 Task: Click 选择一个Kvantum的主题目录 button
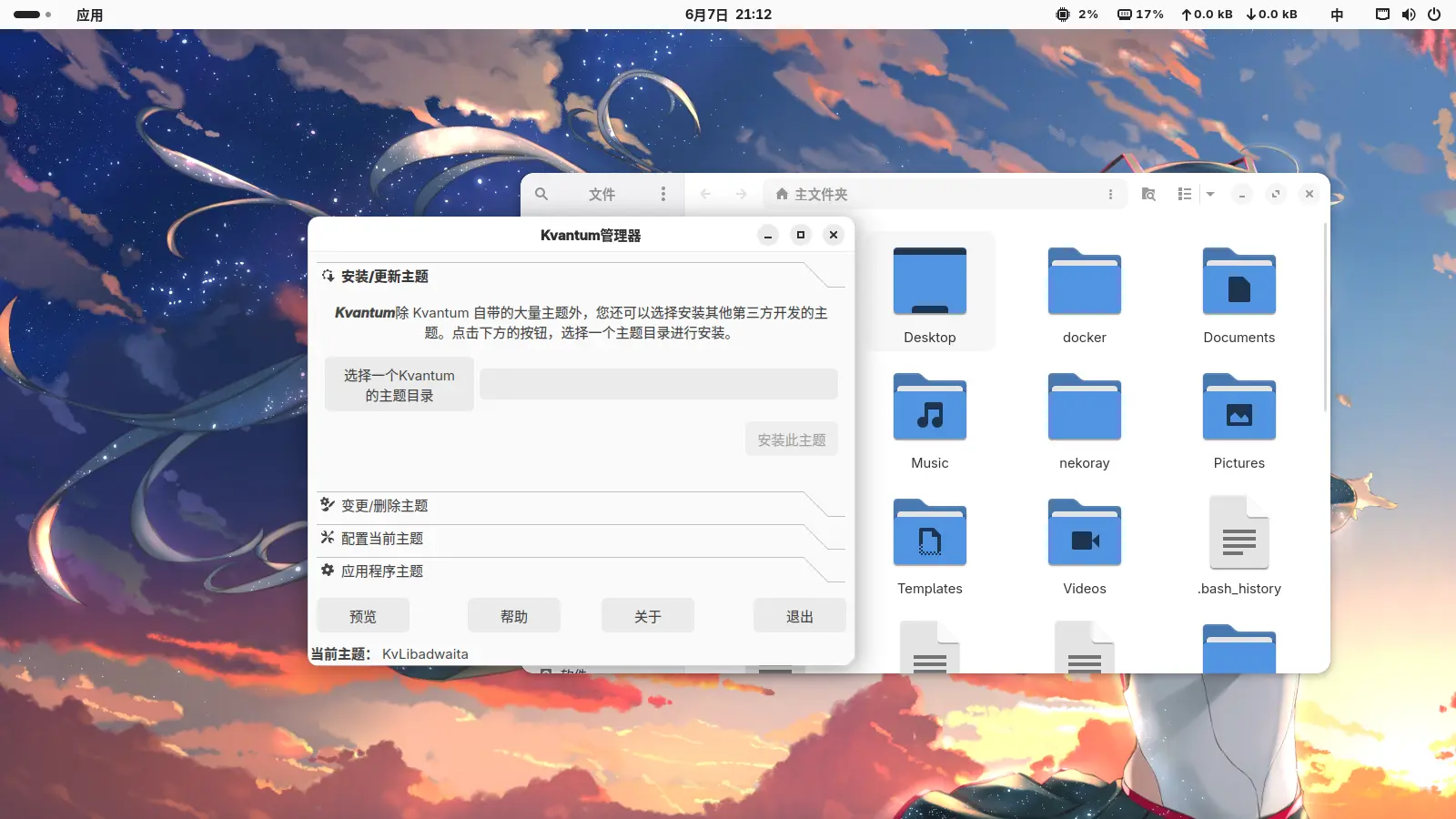399,384
